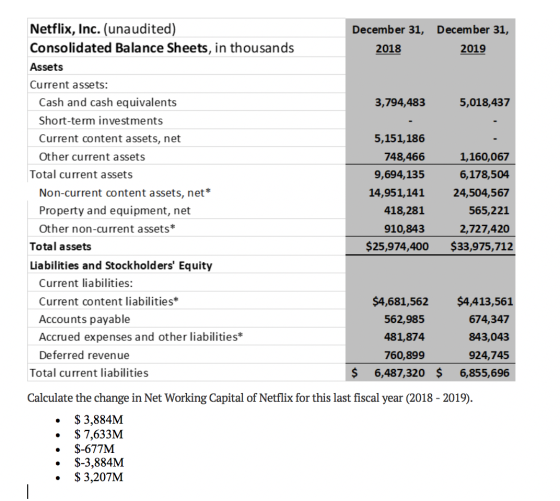Click the 'Other current assets' label
560x501 pixels.
pyautogui.click(x=92, y=156)
